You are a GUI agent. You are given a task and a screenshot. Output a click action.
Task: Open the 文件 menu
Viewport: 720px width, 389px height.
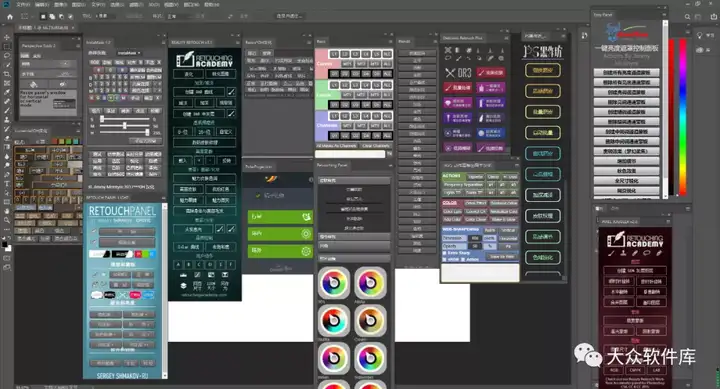tap(23, 5)
